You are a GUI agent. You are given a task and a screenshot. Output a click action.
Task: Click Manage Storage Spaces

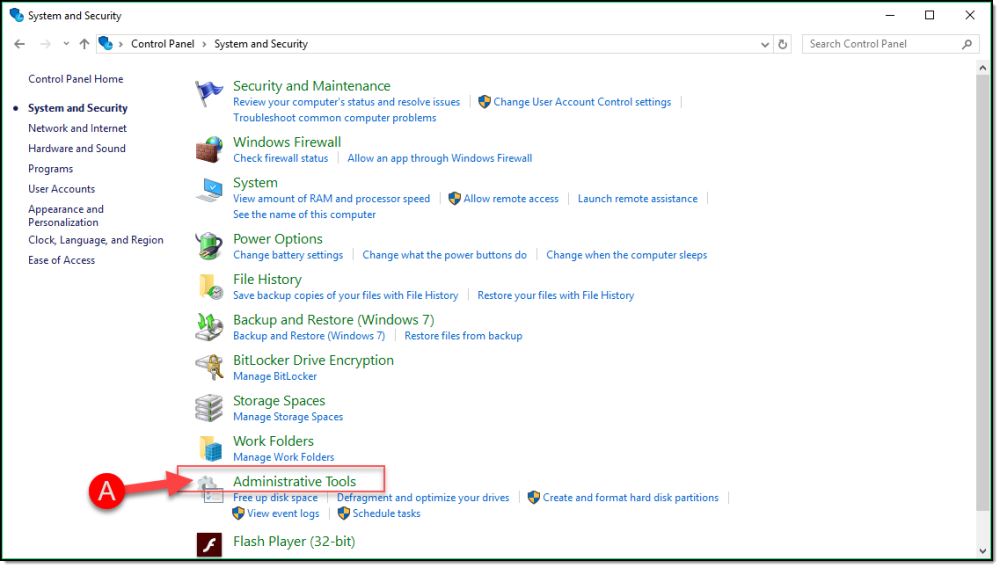click(288, 417)
